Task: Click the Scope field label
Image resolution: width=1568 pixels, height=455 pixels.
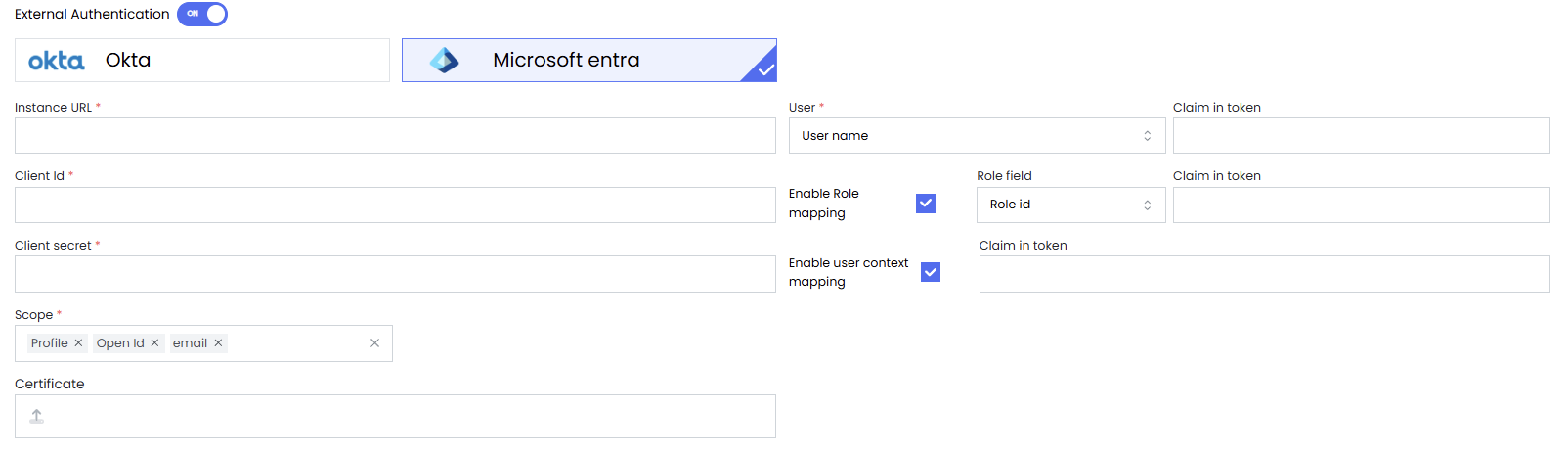Action: (33, 315)
